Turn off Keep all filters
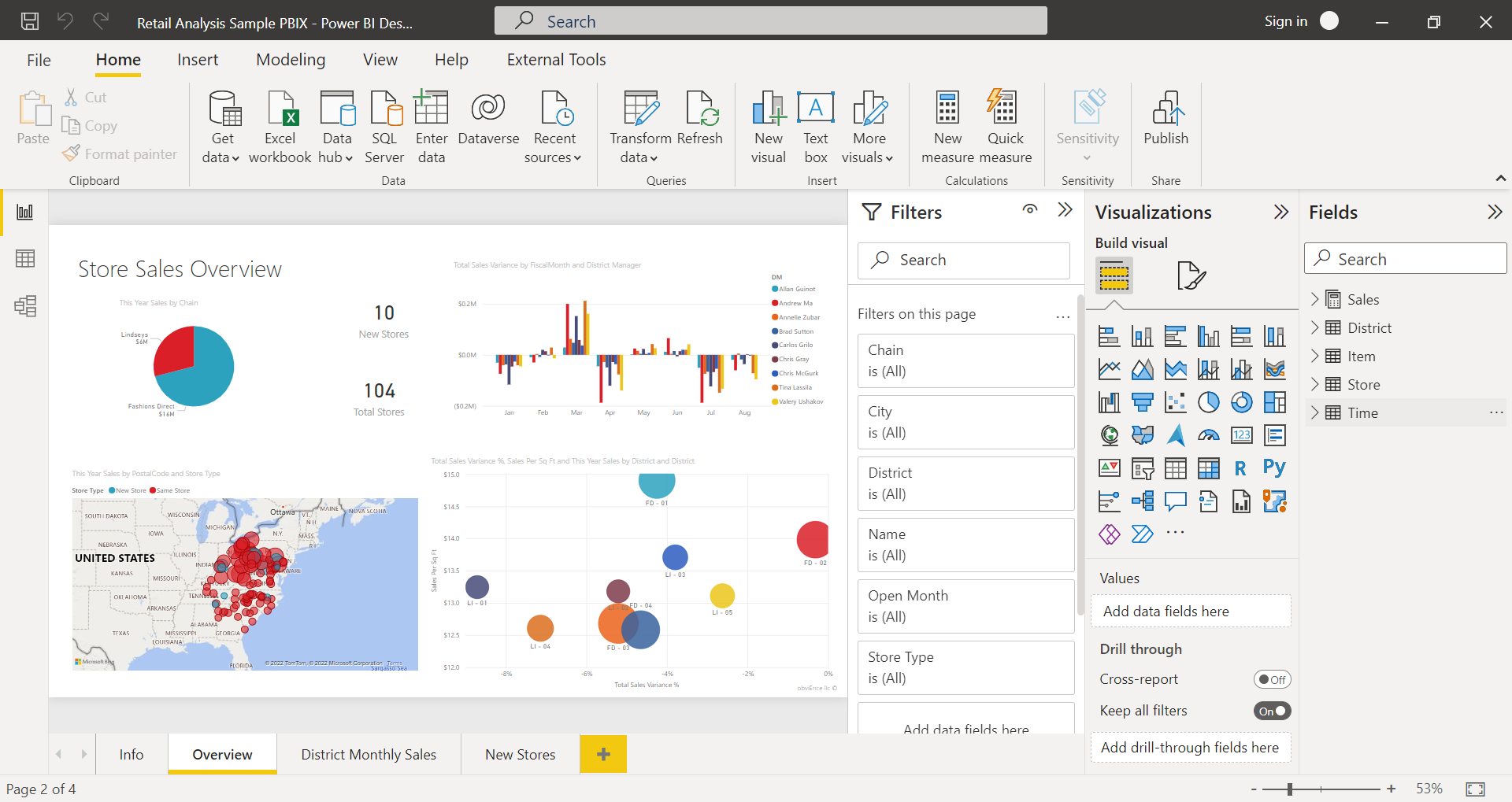Image resolution: width=1512 pixels, height=802 pixels. 1272,710
